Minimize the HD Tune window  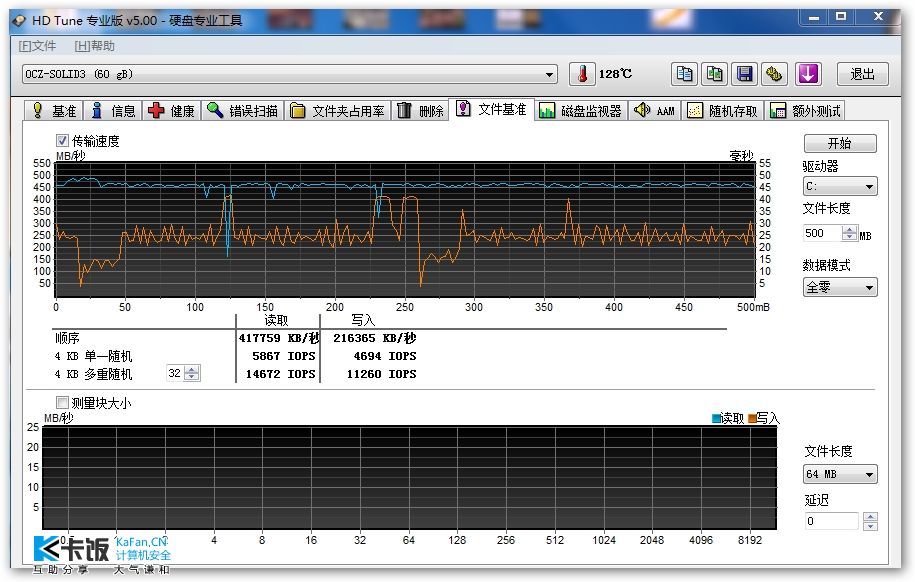[813, 18]
